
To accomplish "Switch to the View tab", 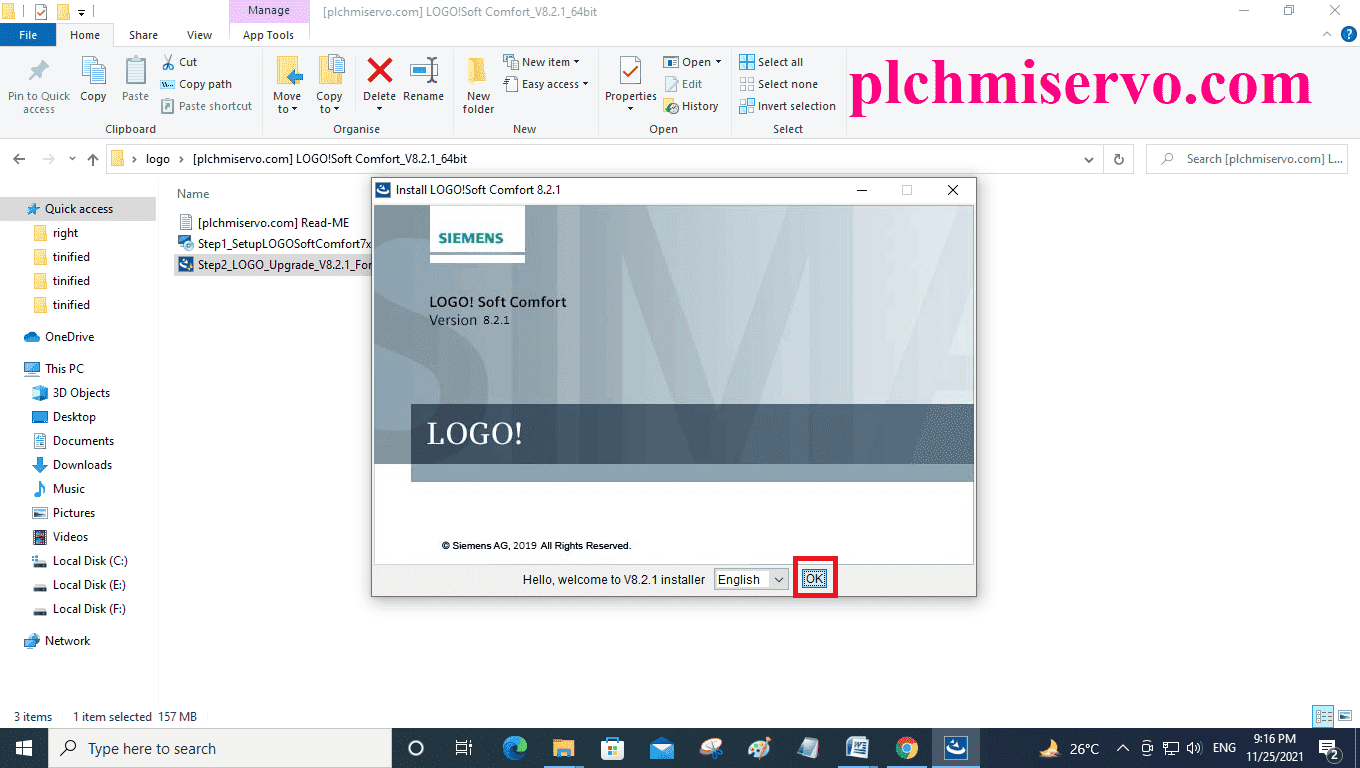I will (x=199, y=35).
